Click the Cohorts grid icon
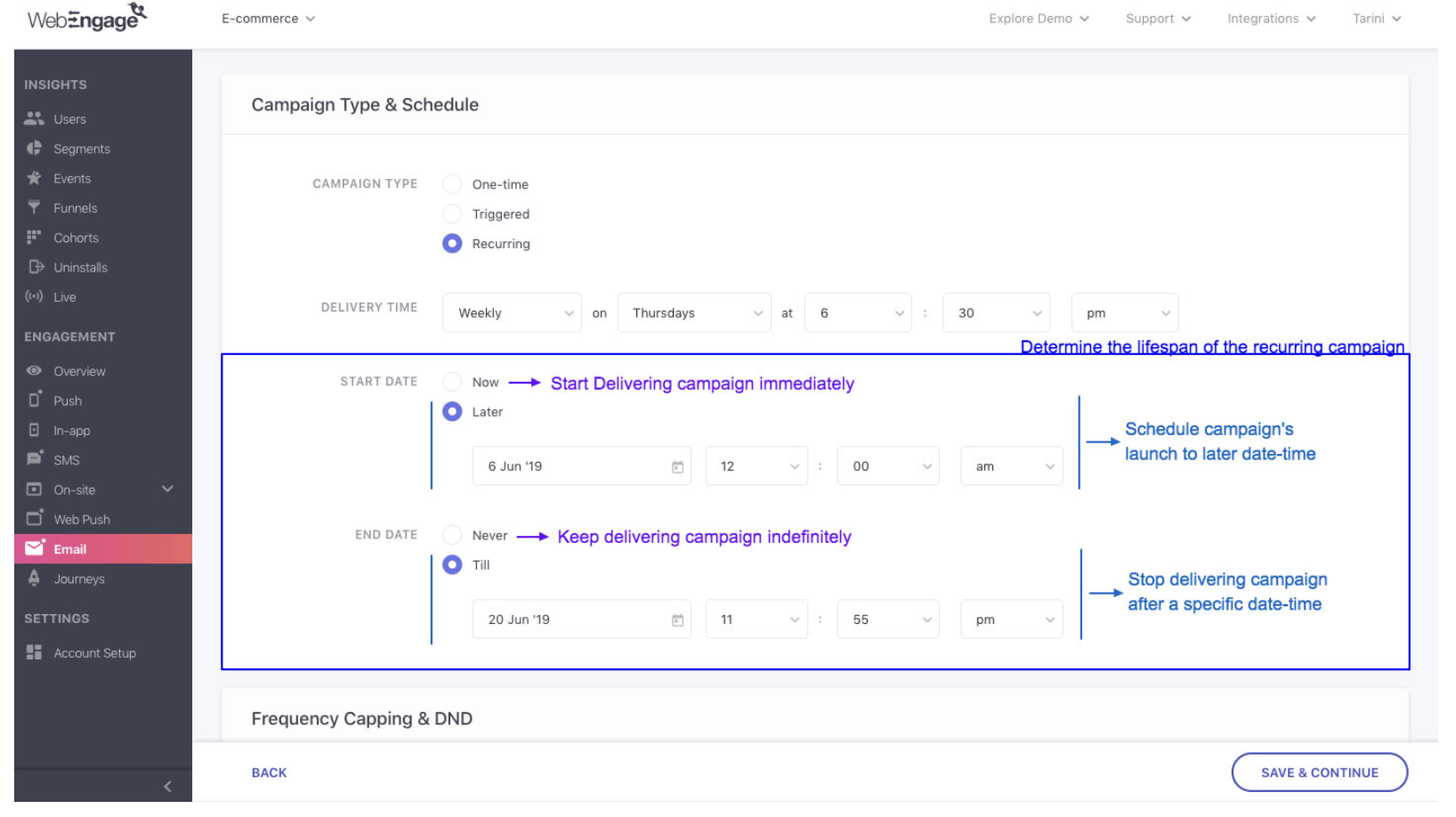Image resolution: width=1456 pixels, height=817 pixels. pos(34,238)
